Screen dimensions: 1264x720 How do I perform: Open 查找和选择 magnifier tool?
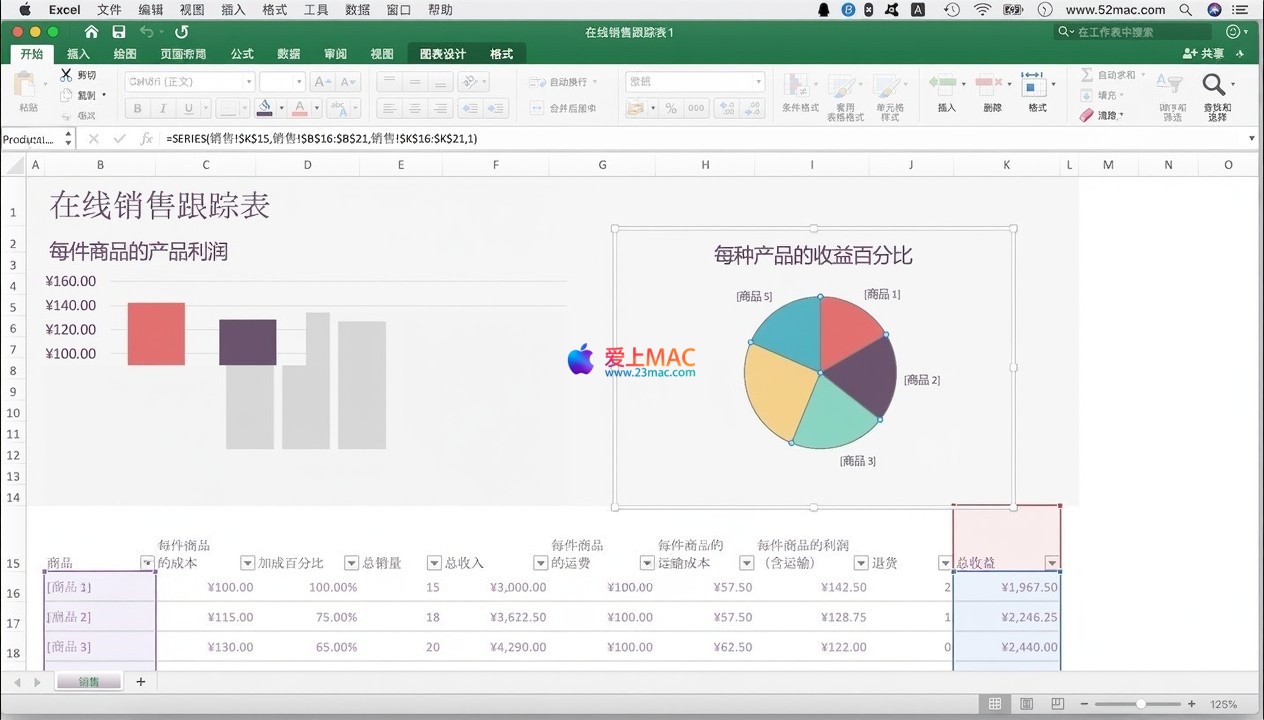click(1214, 86)
